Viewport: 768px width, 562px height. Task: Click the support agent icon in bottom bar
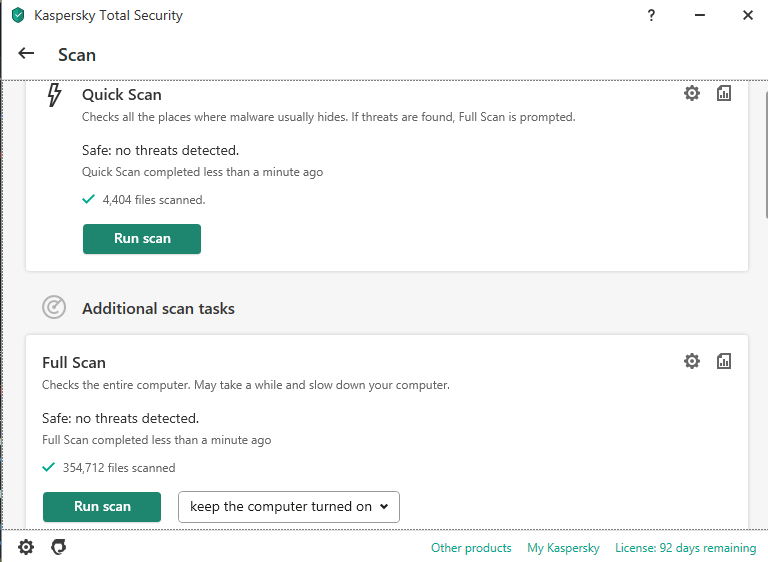pyautogui.click(x=59, y=547)
